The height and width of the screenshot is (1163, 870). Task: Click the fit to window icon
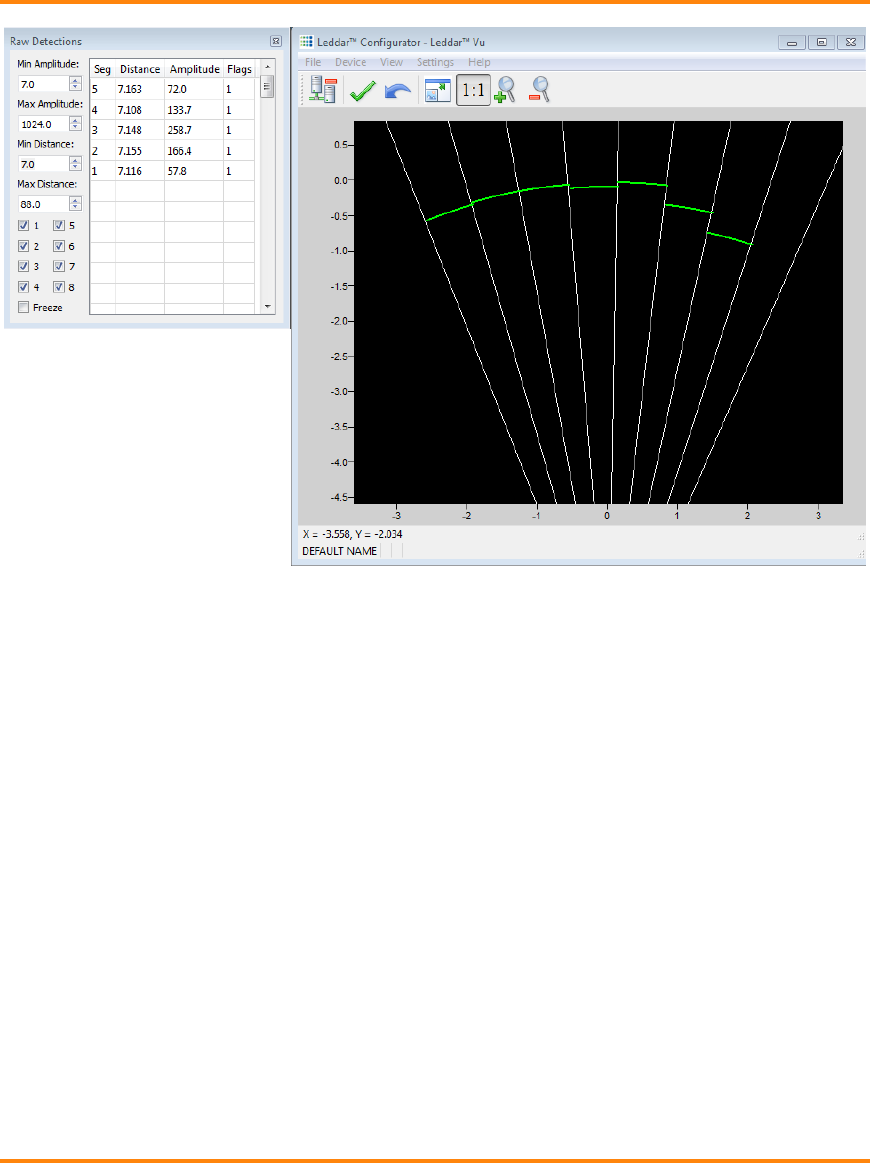point(438,90)
